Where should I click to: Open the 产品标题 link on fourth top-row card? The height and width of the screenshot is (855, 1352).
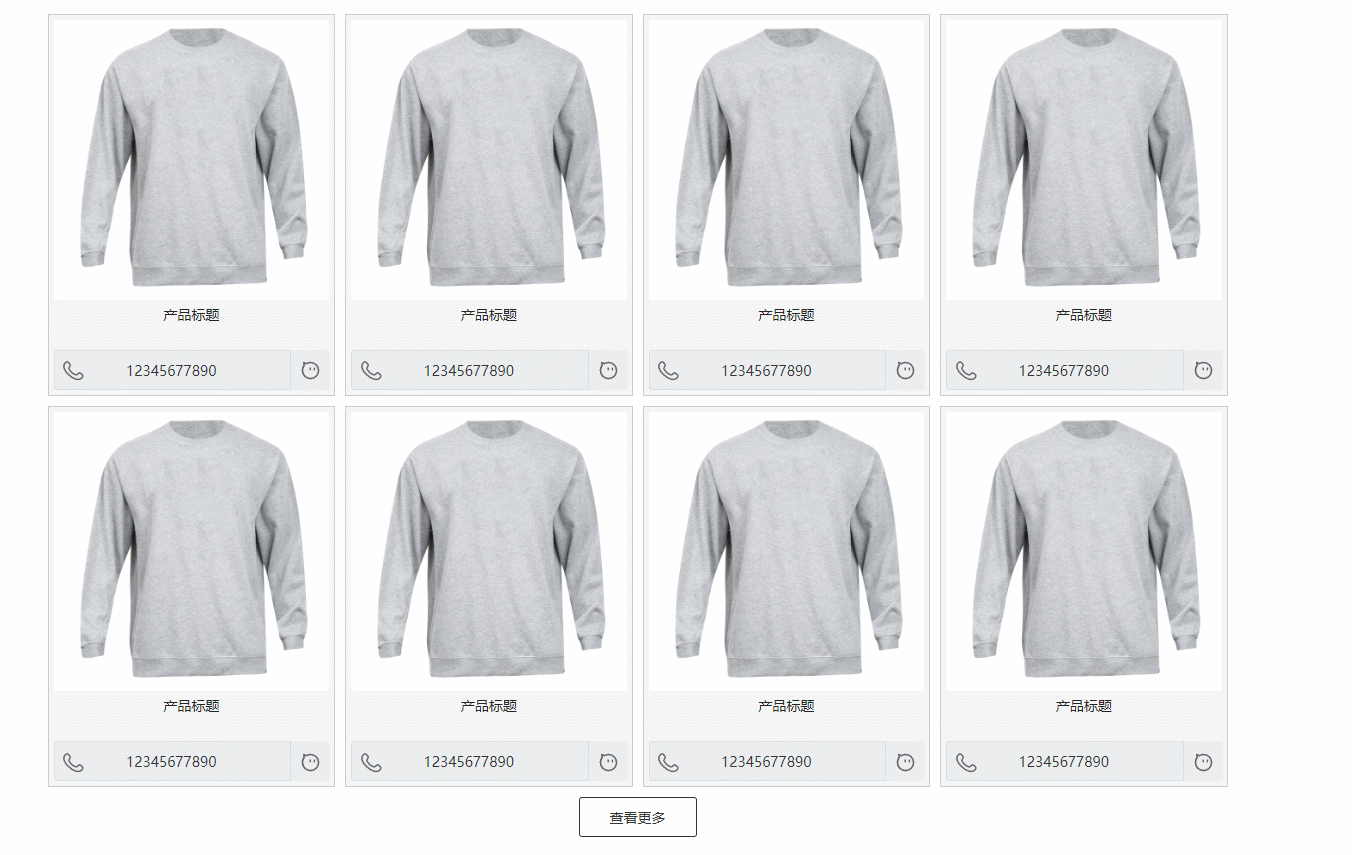pyautogui.click(x=1084, y=315)
